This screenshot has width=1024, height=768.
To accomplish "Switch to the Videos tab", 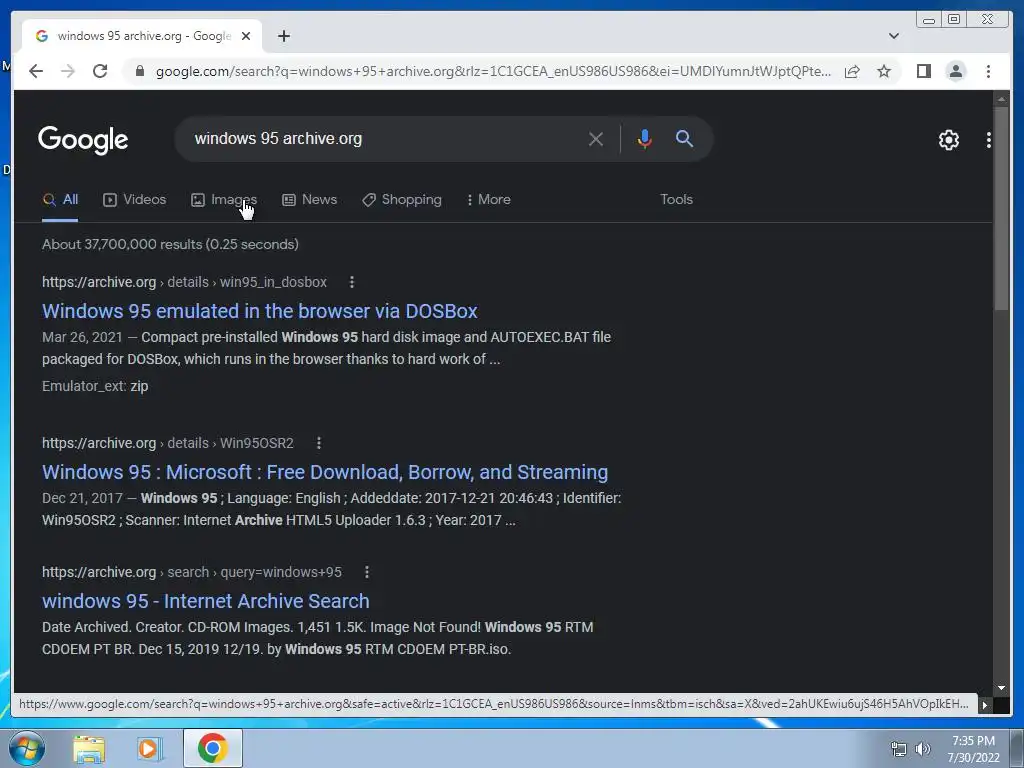I will (135, 200).
